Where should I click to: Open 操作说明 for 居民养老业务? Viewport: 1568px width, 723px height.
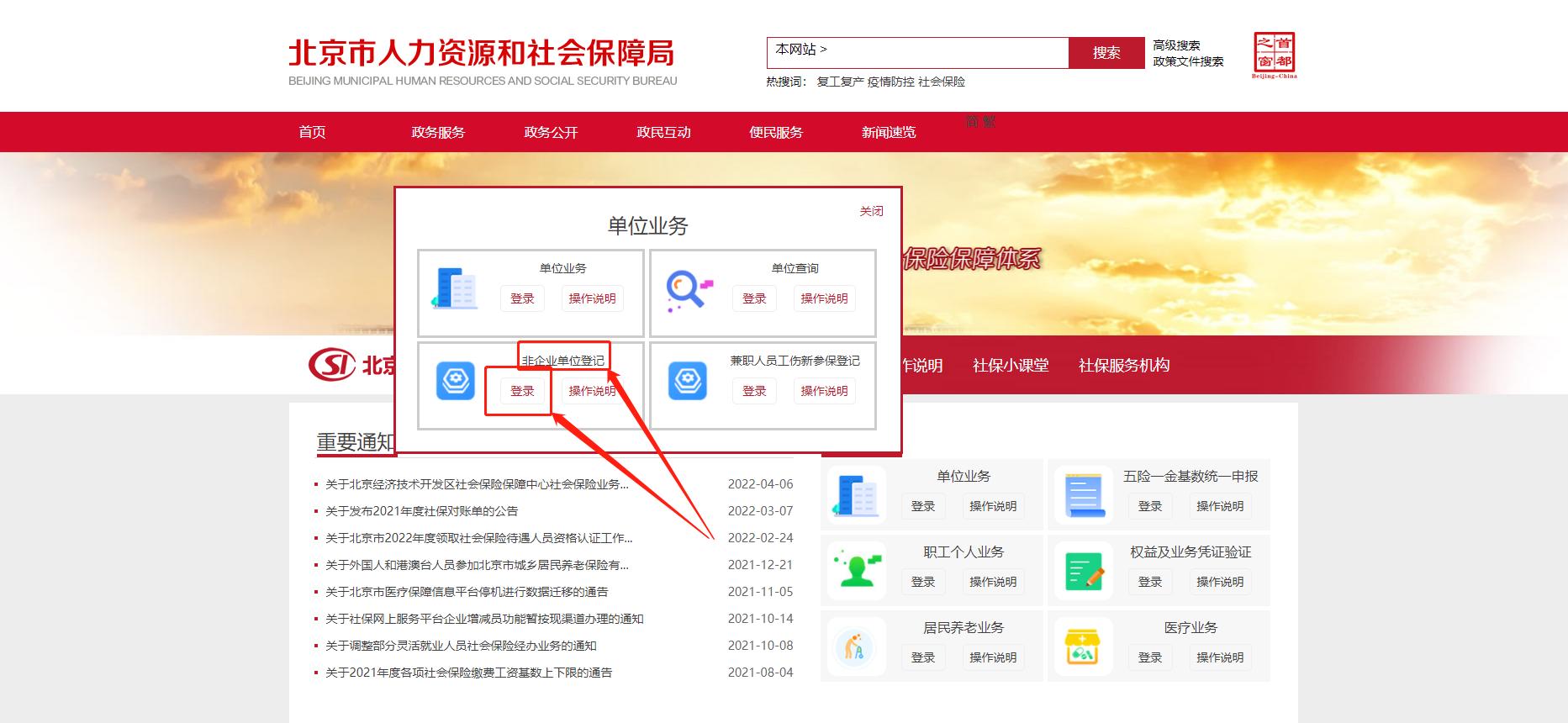pyautogui.click(x=993, y=657)
